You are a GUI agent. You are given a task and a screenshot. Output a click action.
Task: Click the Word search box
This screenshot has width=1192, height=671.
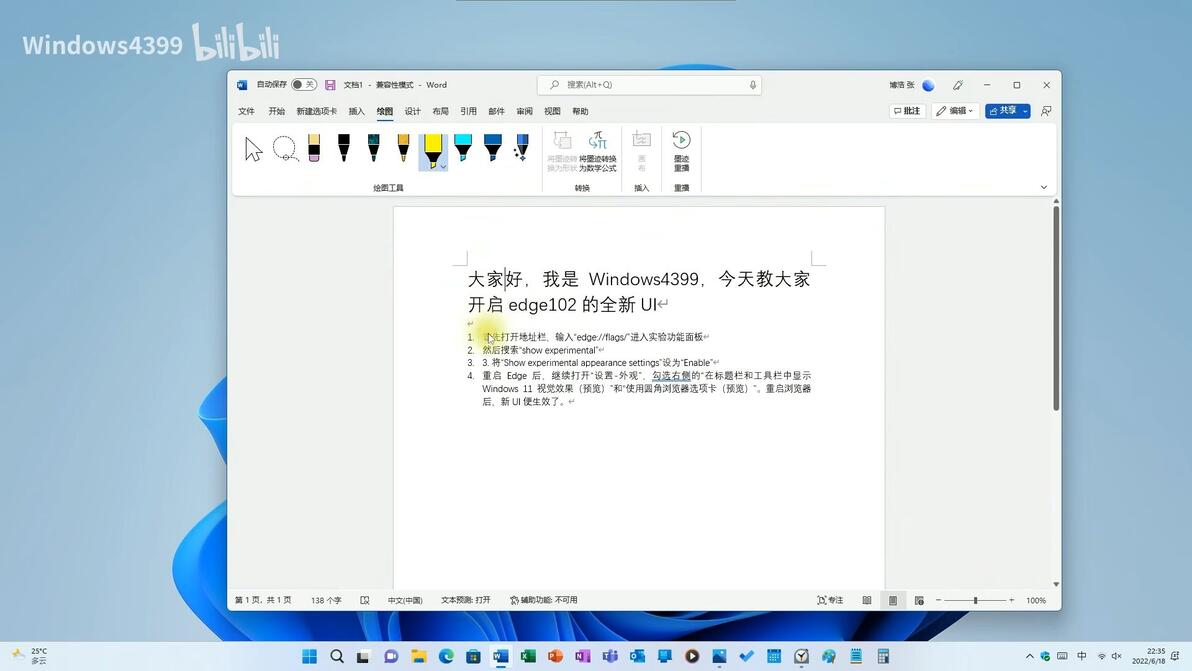coord(649,85)
